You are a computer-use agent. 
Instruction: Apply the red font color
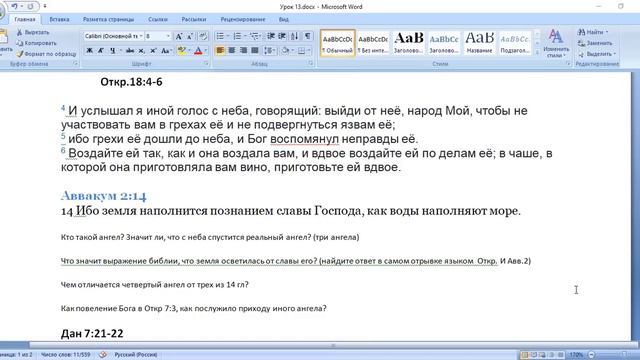coord(198,51)
